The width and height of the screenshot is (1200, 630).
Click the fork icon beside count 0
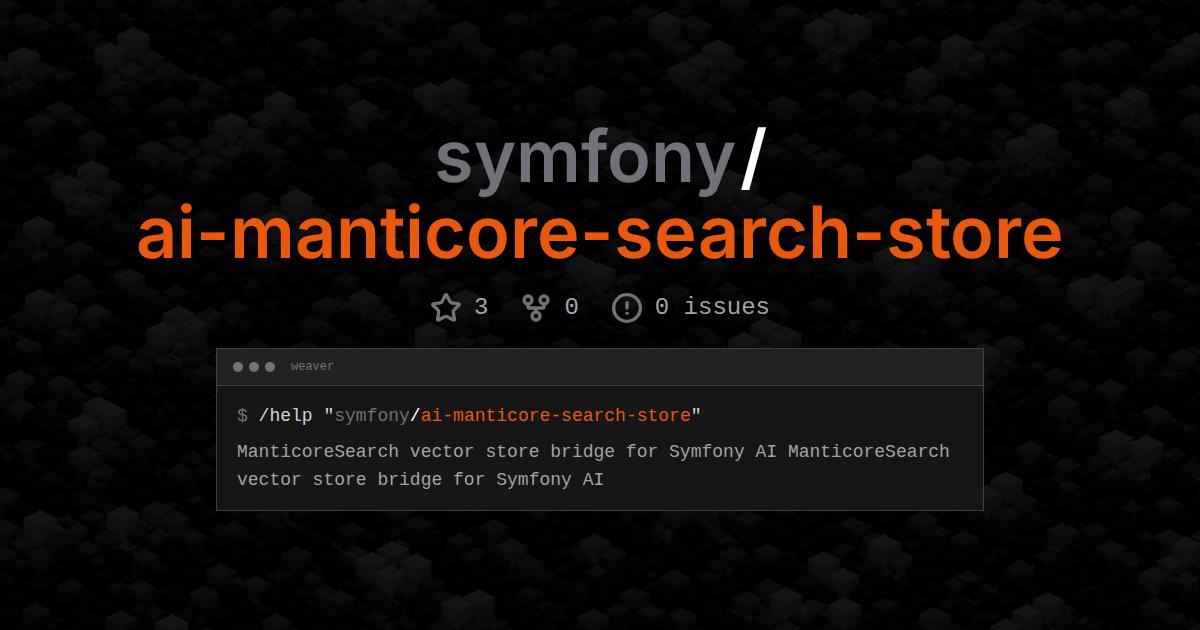coord(537,307)
